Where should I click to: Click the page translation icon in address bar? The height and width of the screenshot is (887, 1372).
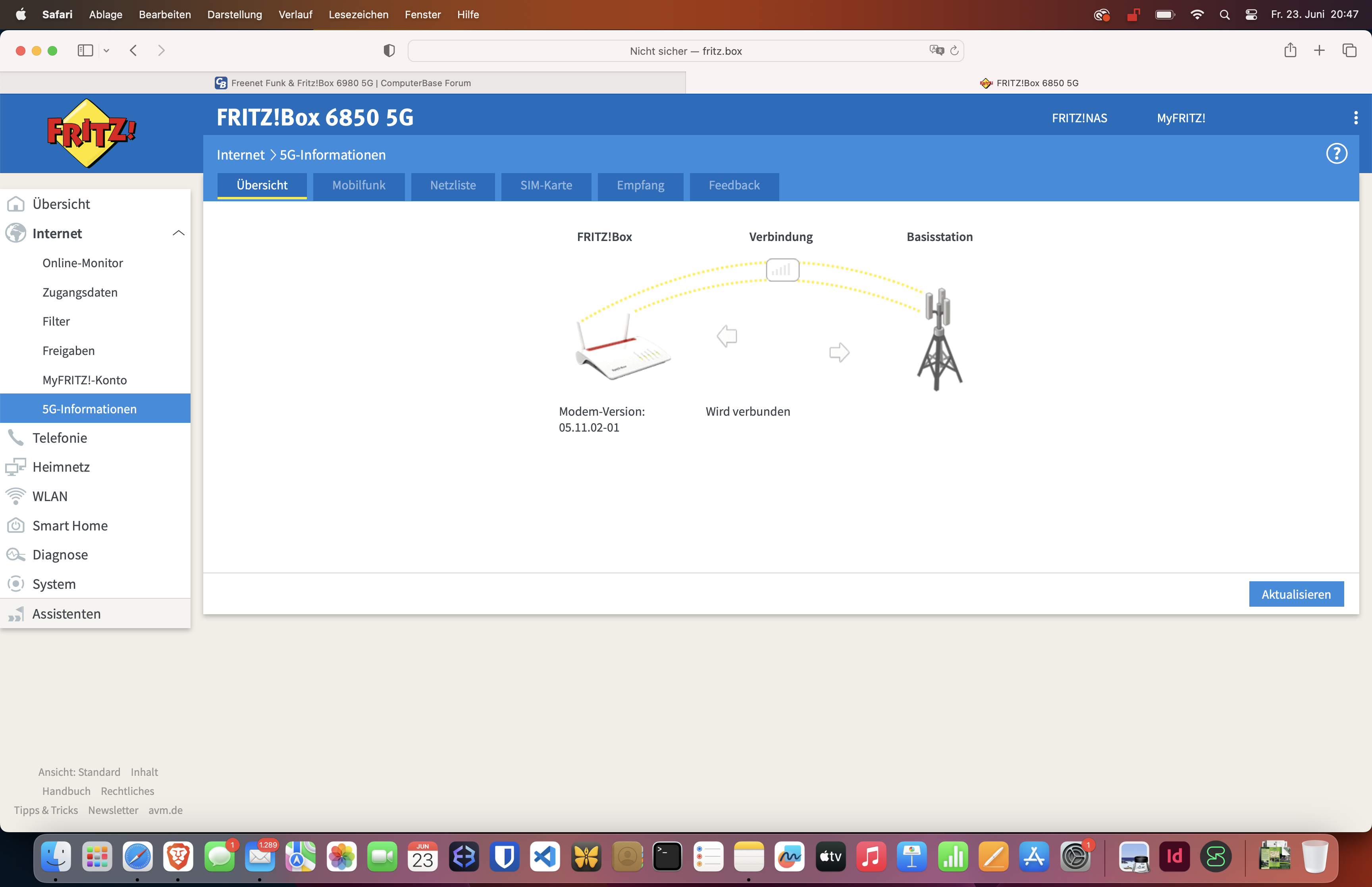click(936, 51)
